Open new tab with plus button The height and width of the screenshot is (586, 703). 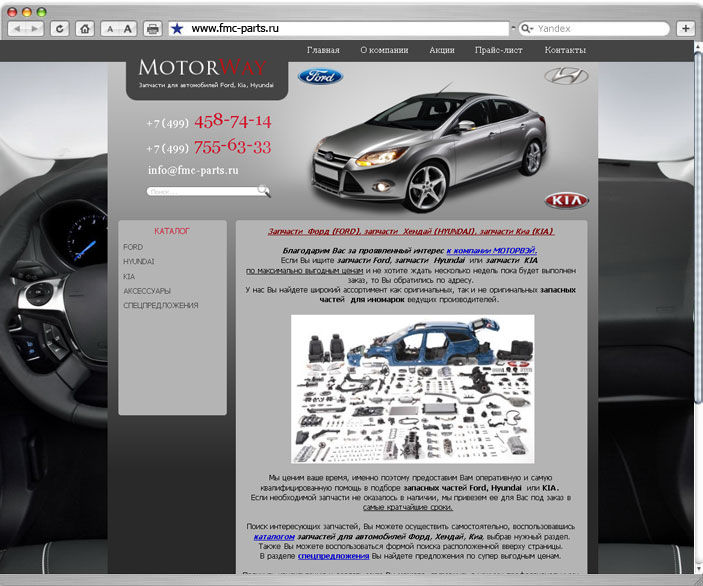686,28
